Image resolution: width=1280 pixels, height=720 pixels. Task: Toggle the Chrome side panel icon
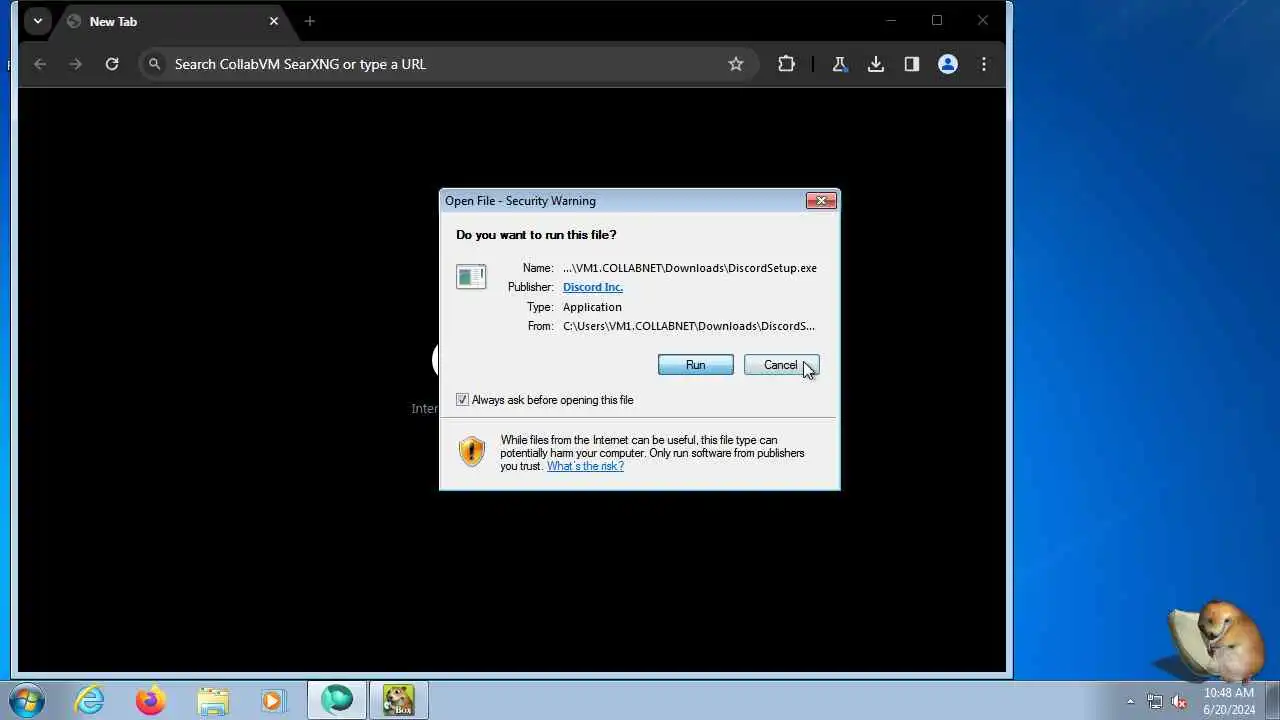[911, 64]
